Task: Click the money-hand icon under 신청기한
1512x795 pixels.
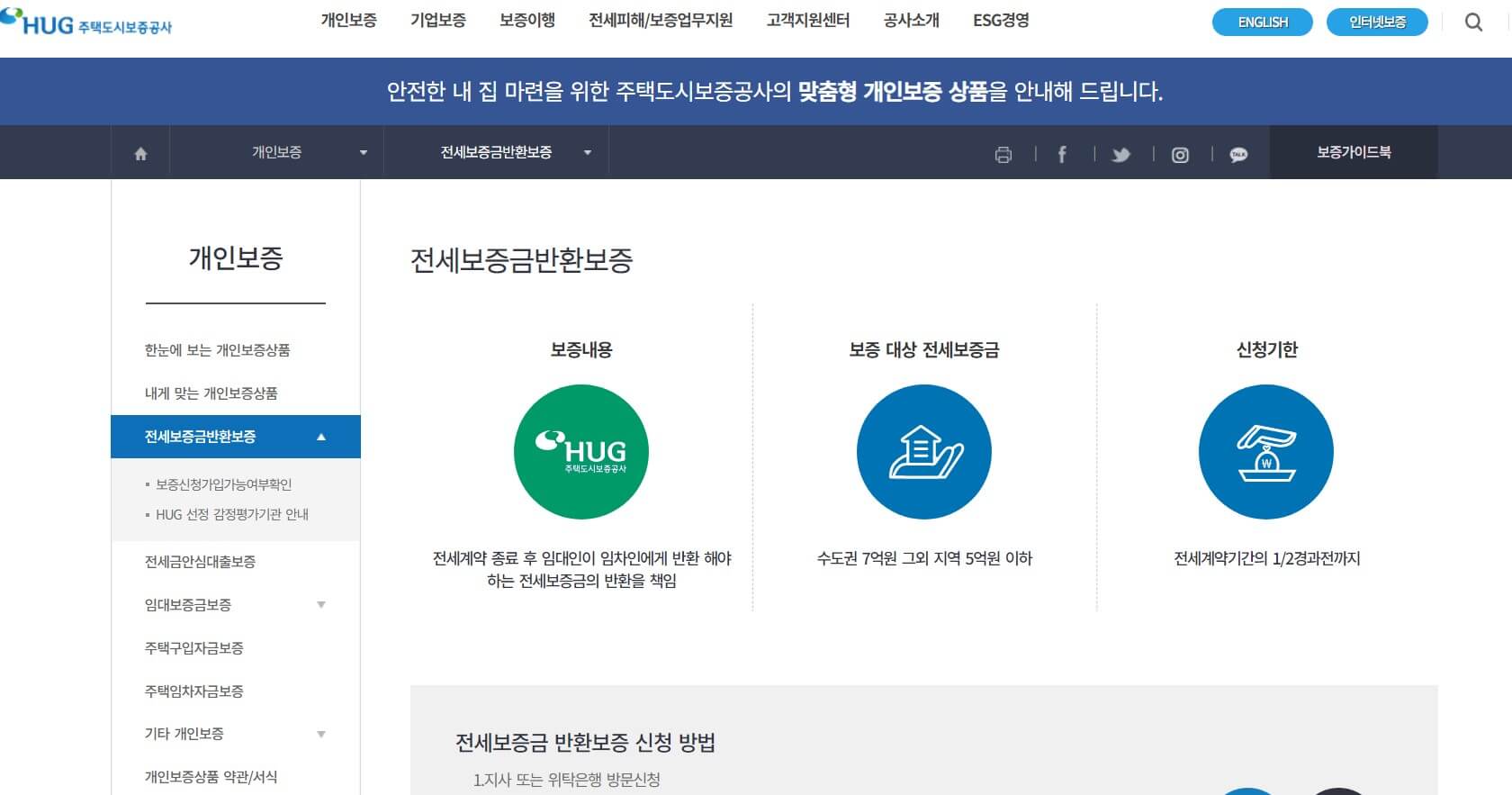Action: pos(1266,452)
